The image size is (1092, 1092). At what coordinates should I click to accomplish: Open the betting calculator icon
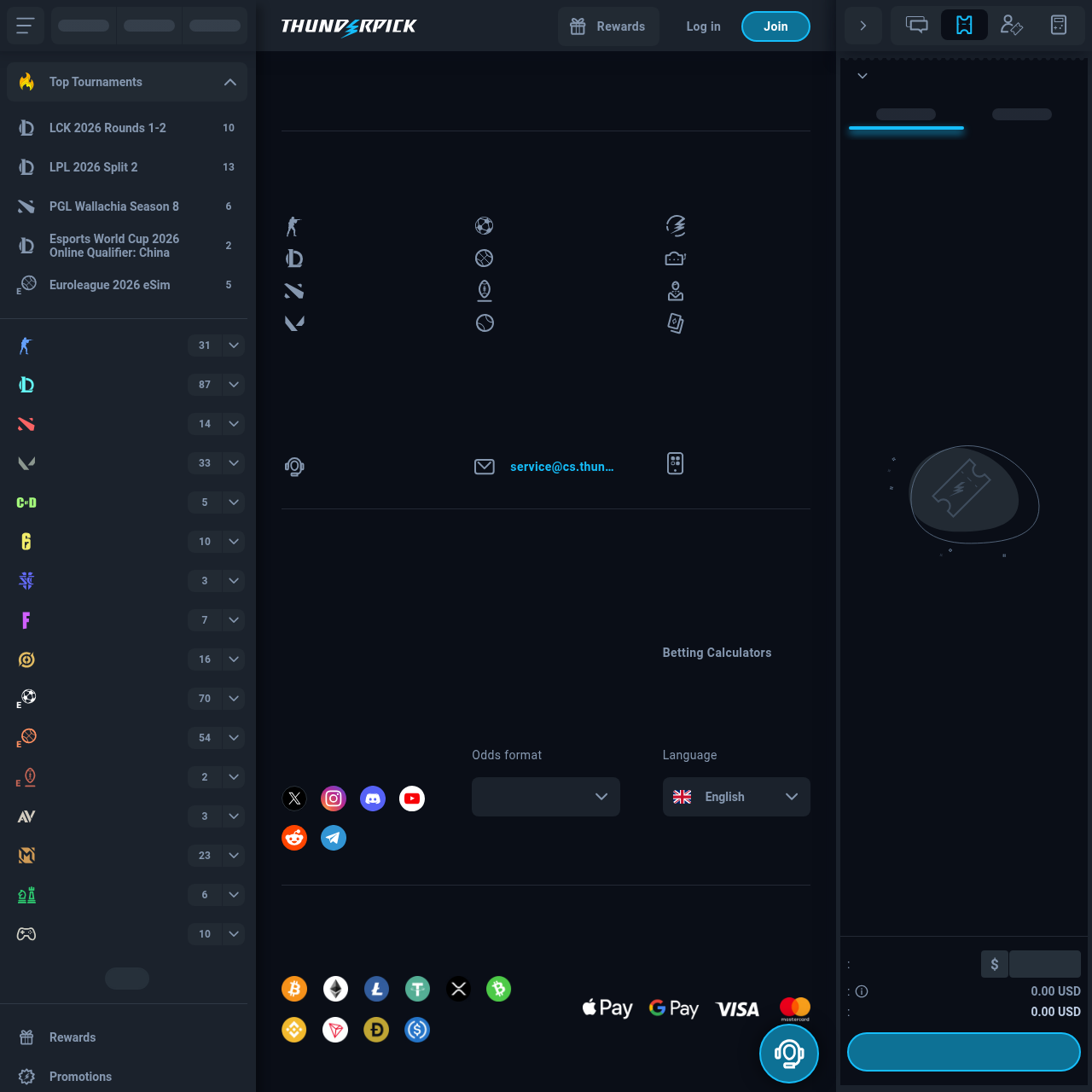(x=1058, y=25)
